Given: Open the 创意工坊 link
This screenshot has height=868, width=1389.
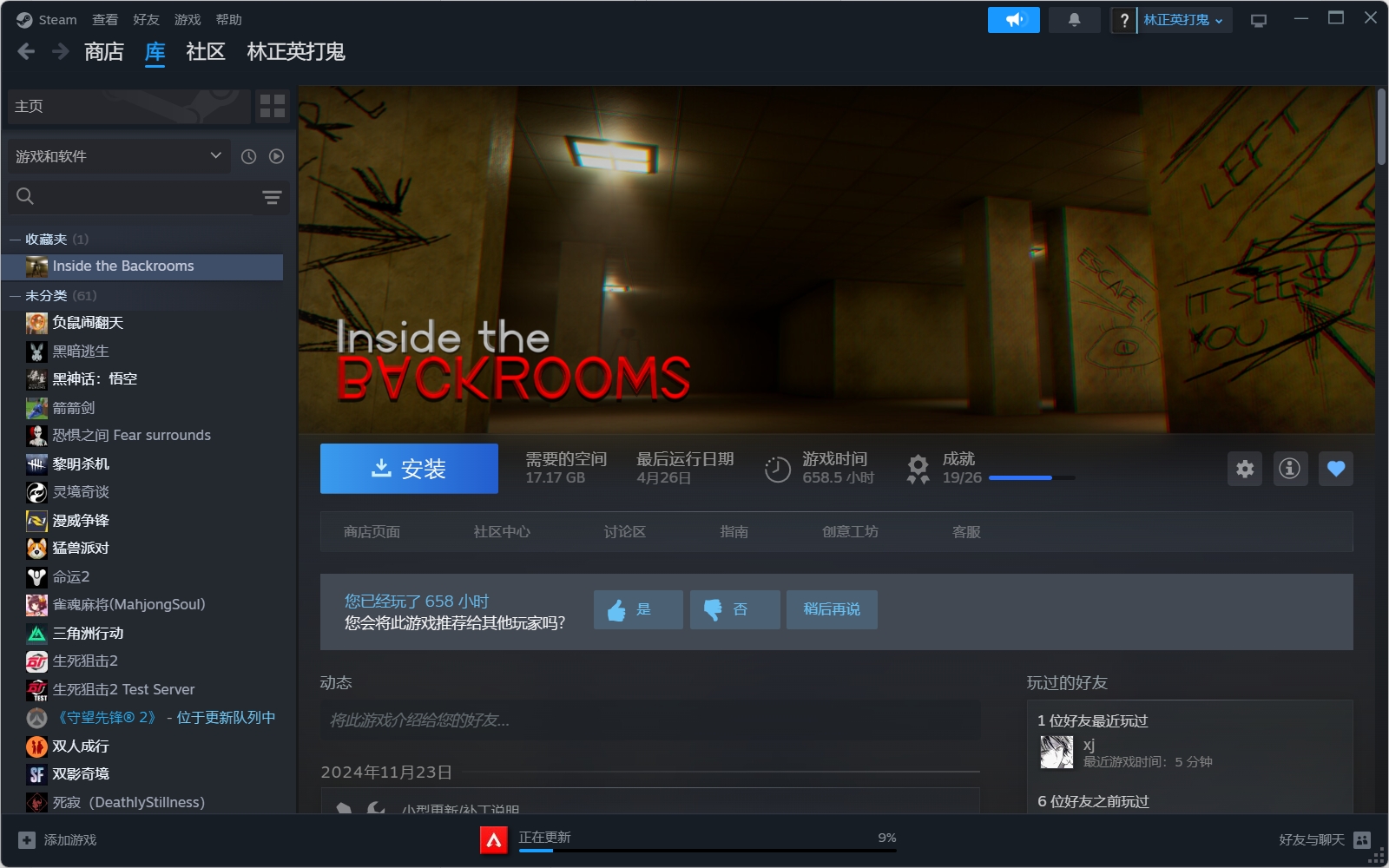Looking at the screenshot, I should tap(850, 531).
